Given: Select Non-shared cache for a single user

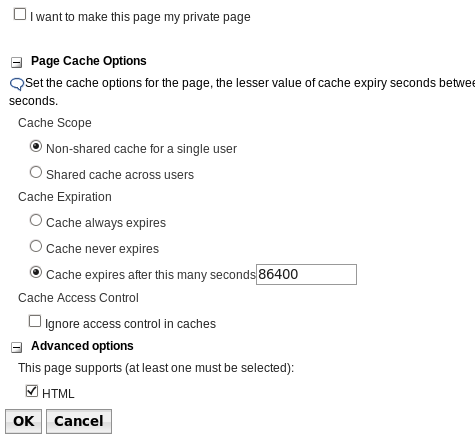Looking at the screenshot, I should pos(36,146).
